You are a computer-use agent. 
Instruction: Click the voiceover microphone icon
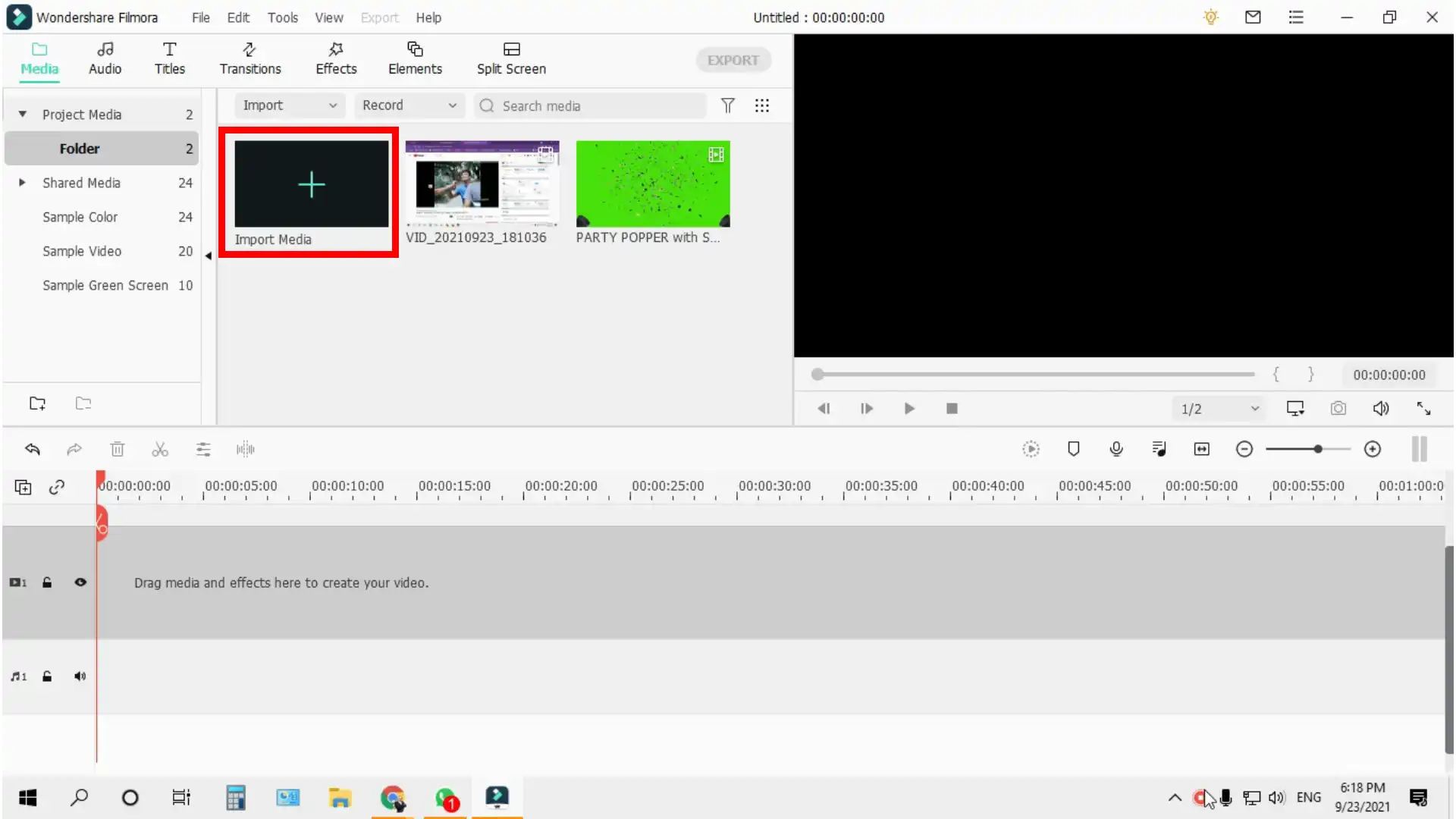tap(1116, 449)
